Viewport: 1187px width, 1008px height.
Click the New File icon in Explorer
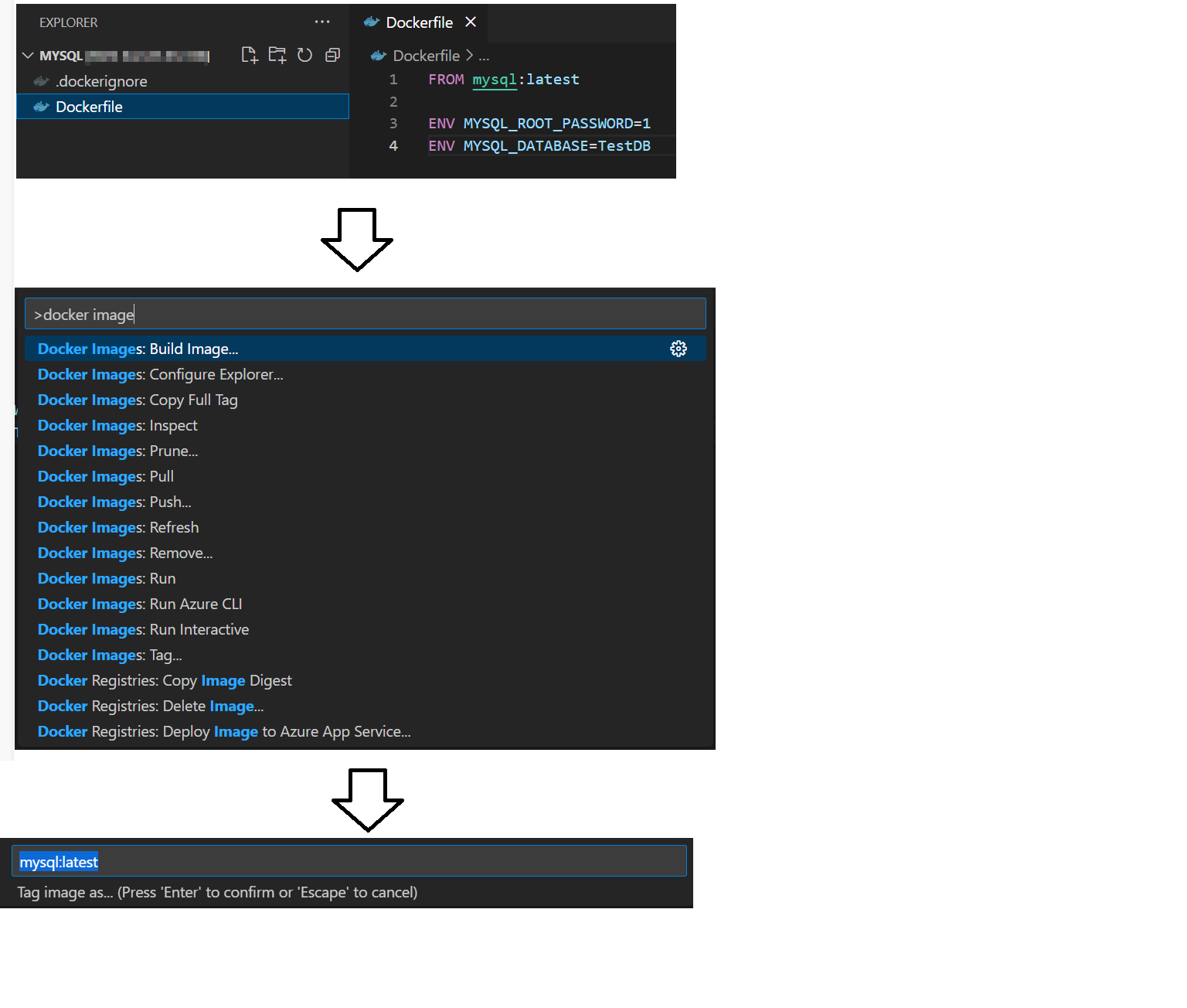pos(249,55)
